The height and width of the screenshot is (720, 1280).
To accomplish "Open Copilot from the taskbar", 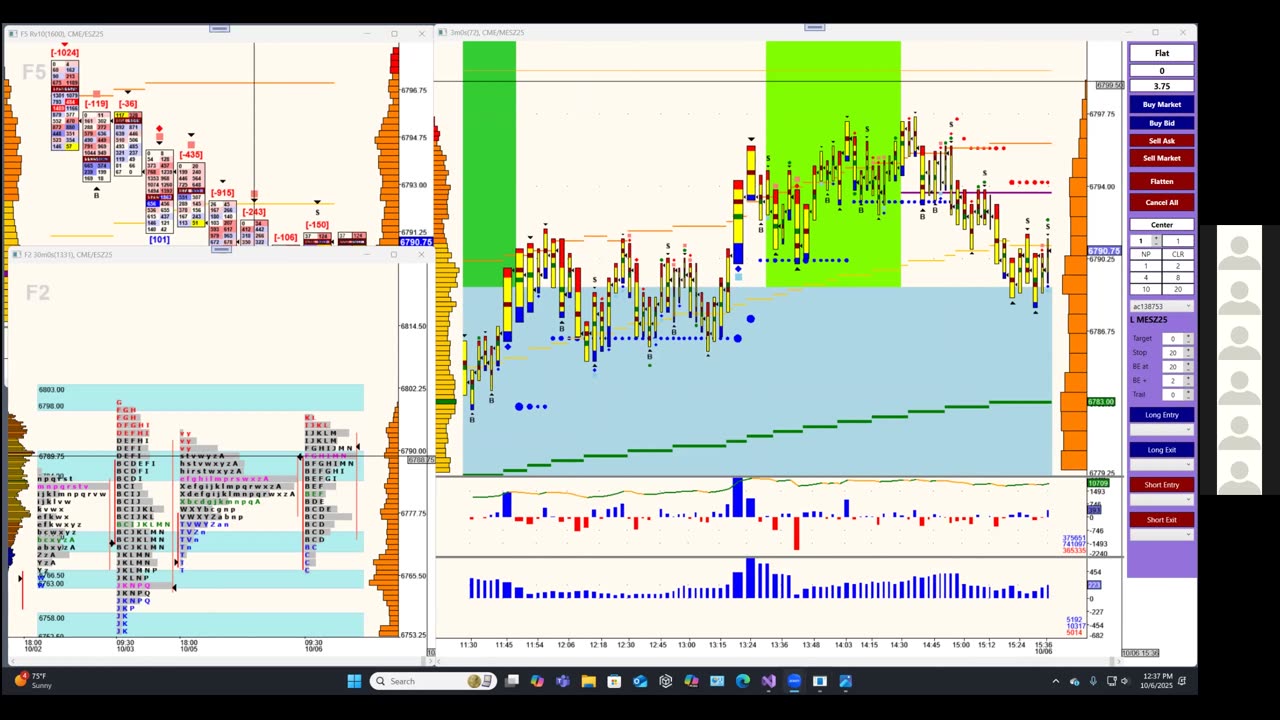I will [x=537, y=681].
